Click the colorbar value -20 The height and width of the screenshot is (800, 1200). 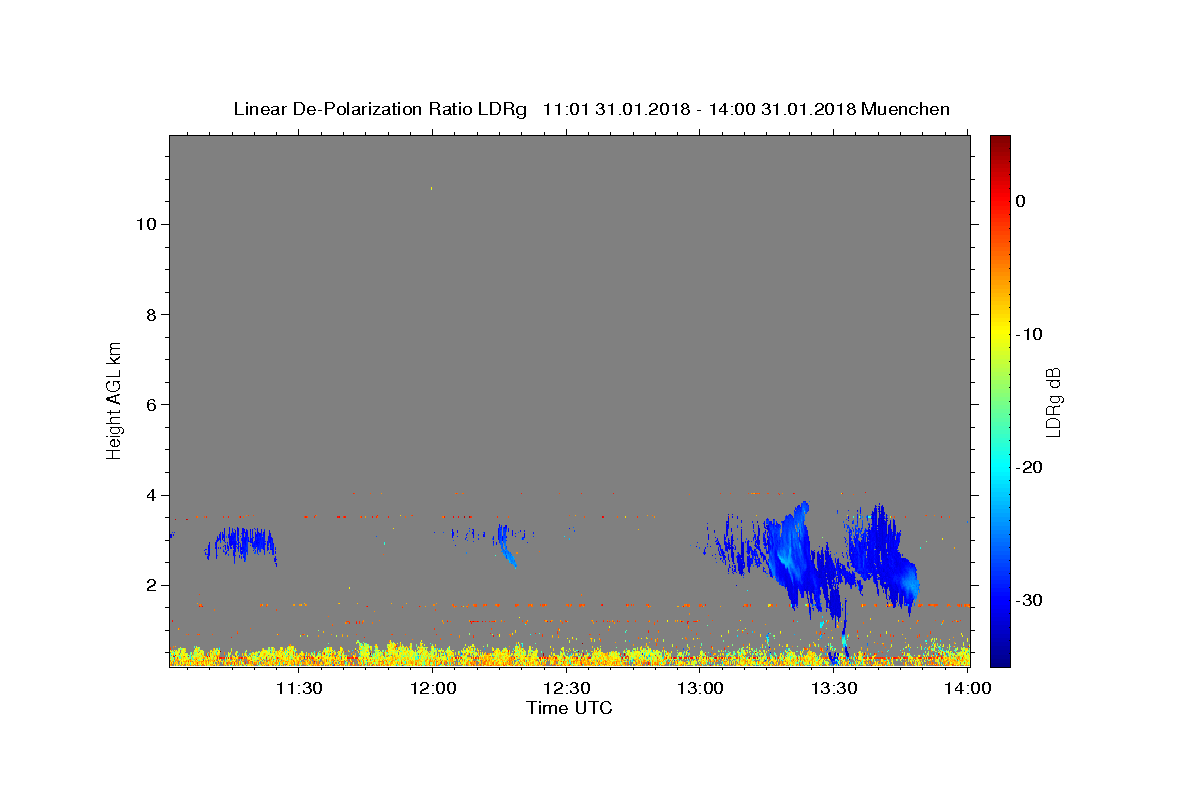[1030, 467]
